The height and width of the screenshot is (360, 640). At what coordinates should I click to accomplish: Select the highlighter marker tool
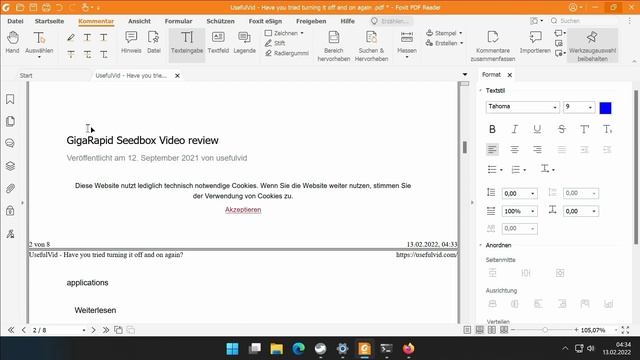point(71,38)
